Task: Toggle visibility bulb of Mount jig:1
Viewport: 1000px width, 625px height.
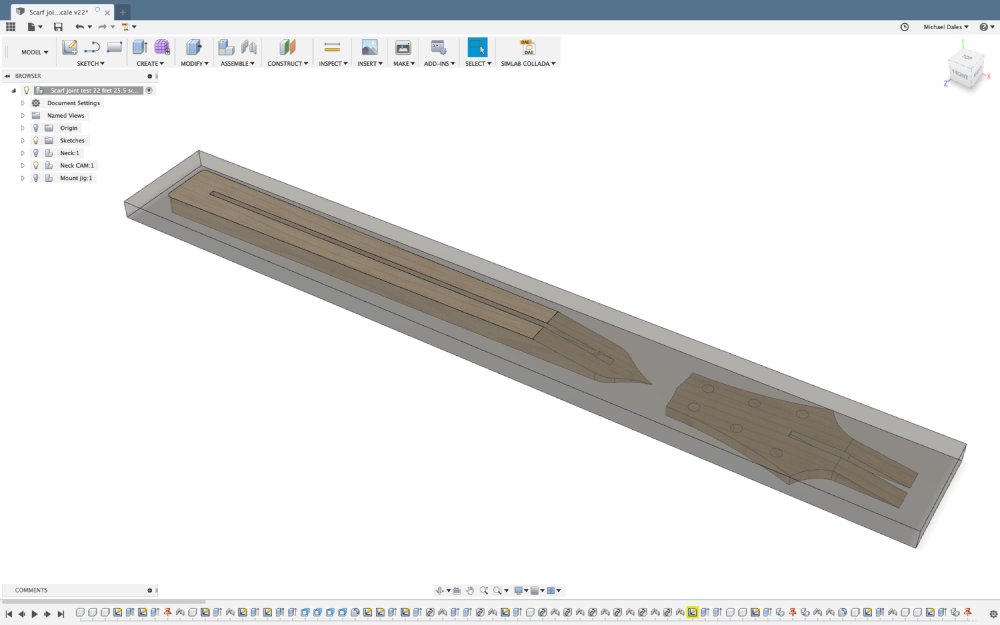Action: coord(36,178)
